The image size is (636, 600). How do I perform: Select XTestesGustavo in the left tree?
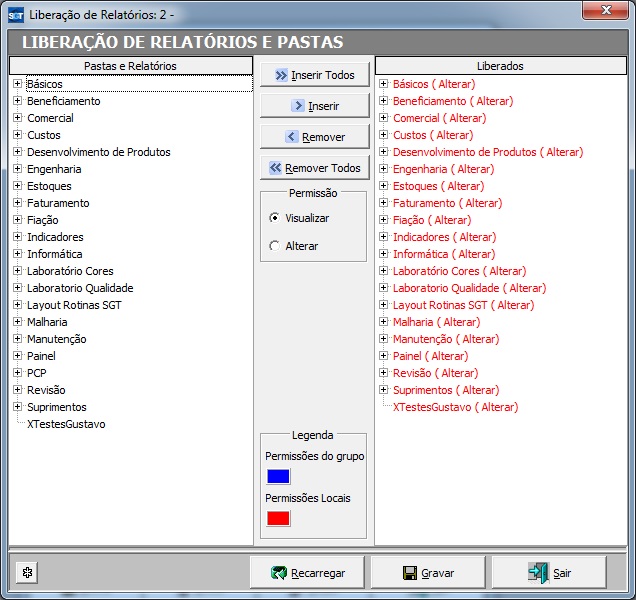coord(66,424)
